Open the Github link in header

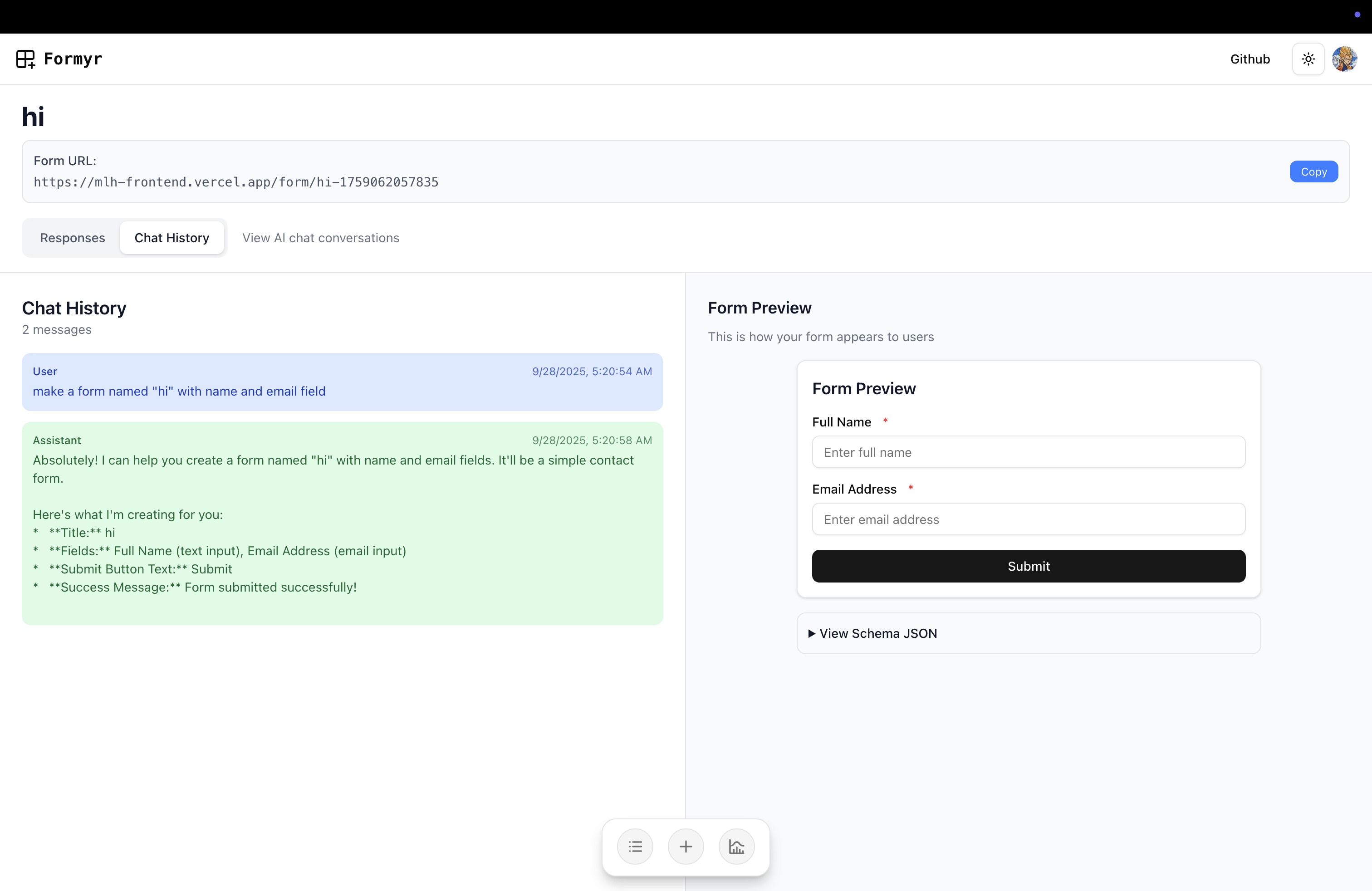pos(1250,59)
